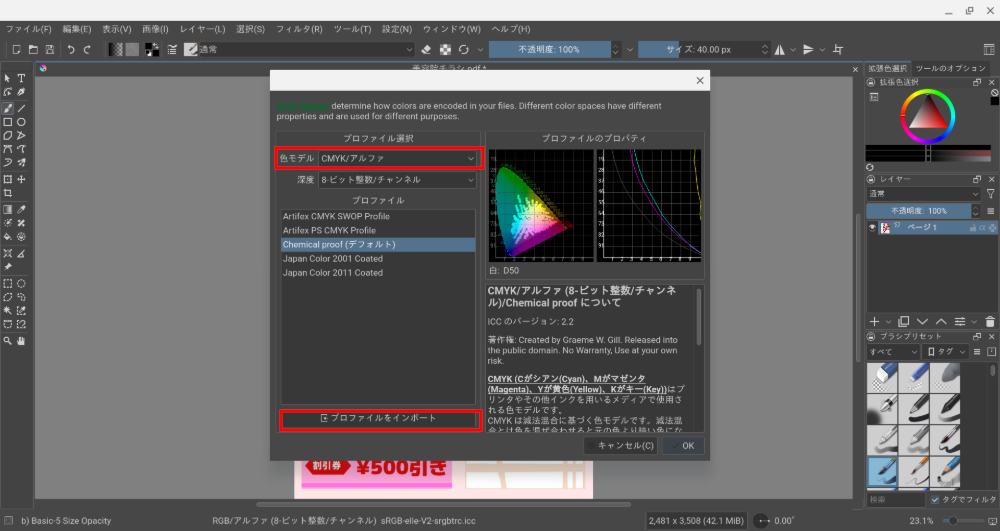This screenshot has height=531, width=1000.
Task: Click the color wheel triangle selector
Action: [x=927, y=113]
